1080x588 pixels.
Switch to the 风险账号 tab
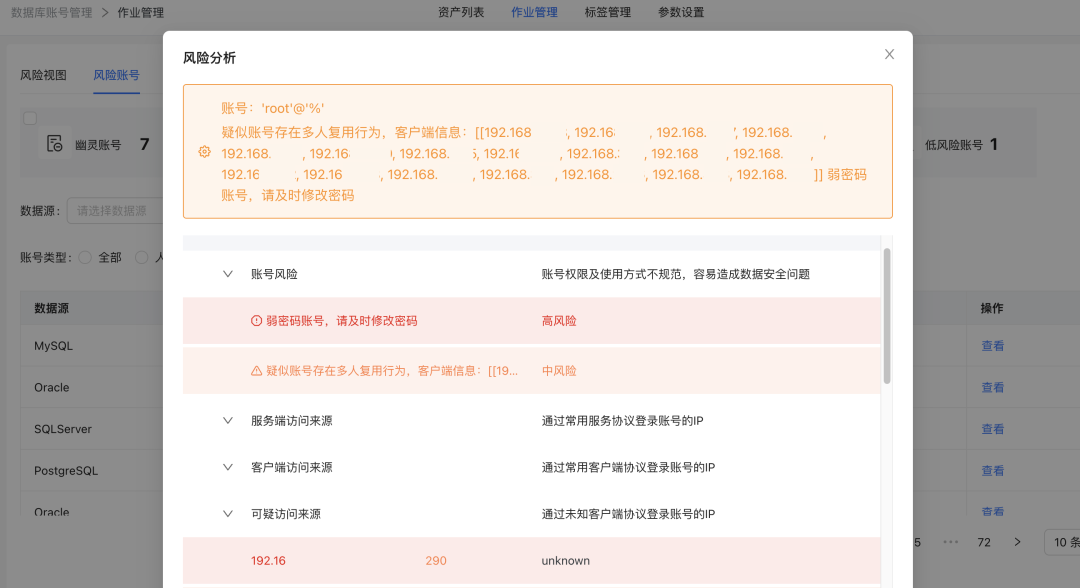tap(116, 75)
